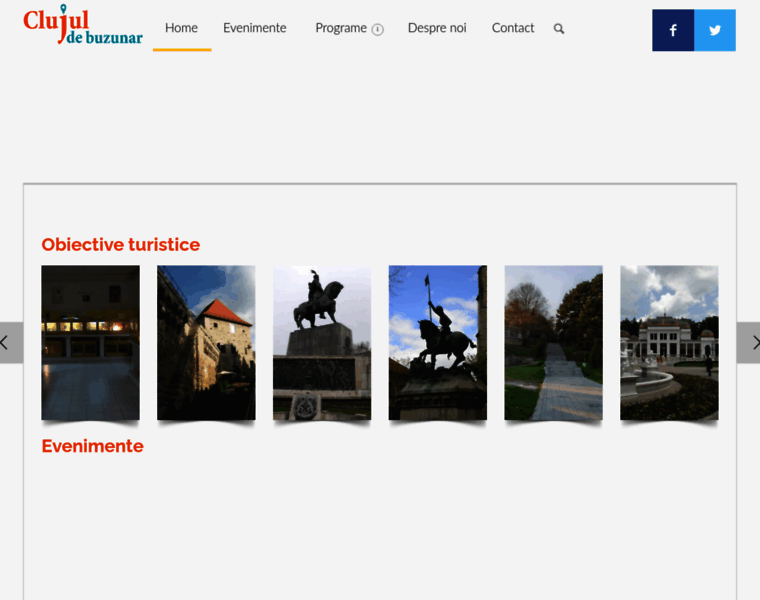This screenshot has height=600, width=760.
Task: Select the park pathway thumbnail
Action: [x=553, y=342]
